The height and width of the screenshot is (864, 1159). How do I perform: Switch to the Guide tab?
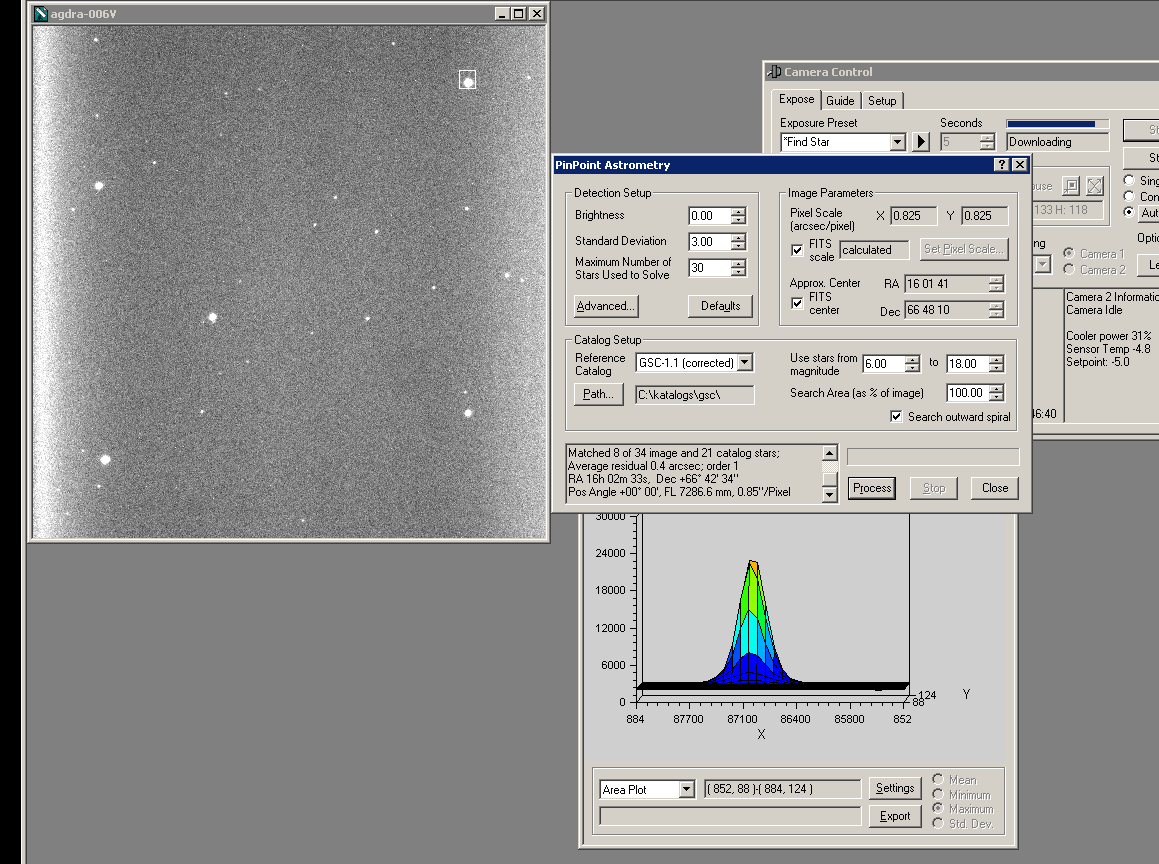point(840,101)
